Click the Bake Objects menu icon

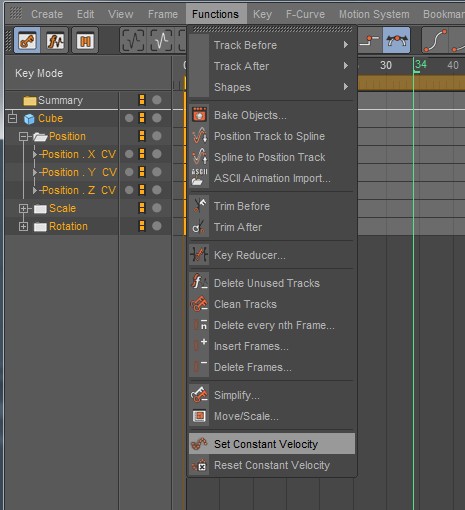coord(199,115)
